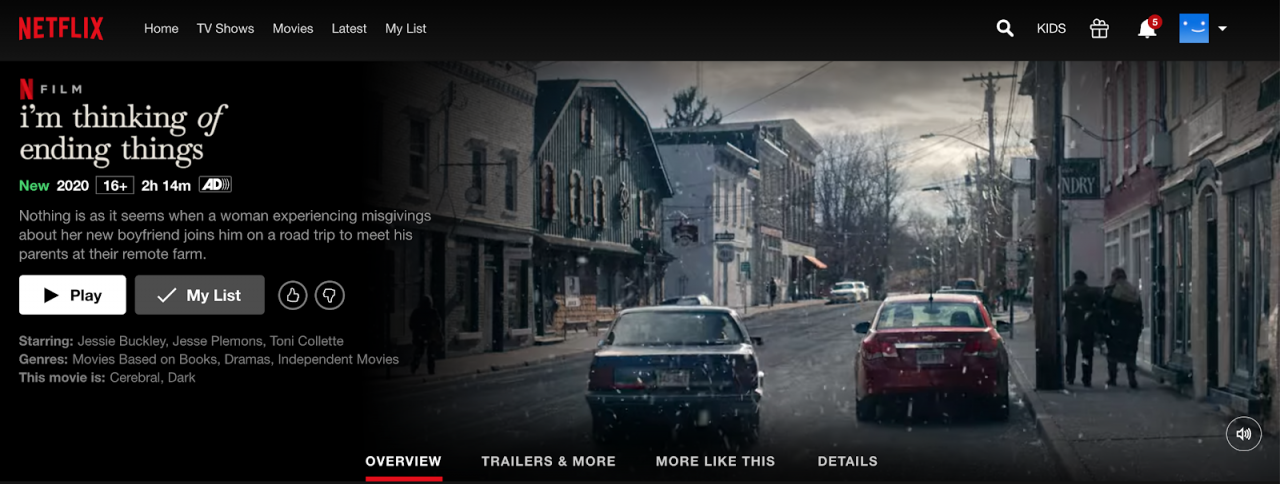Toggle the trailer sound speaker icon

pos(1244,434)
